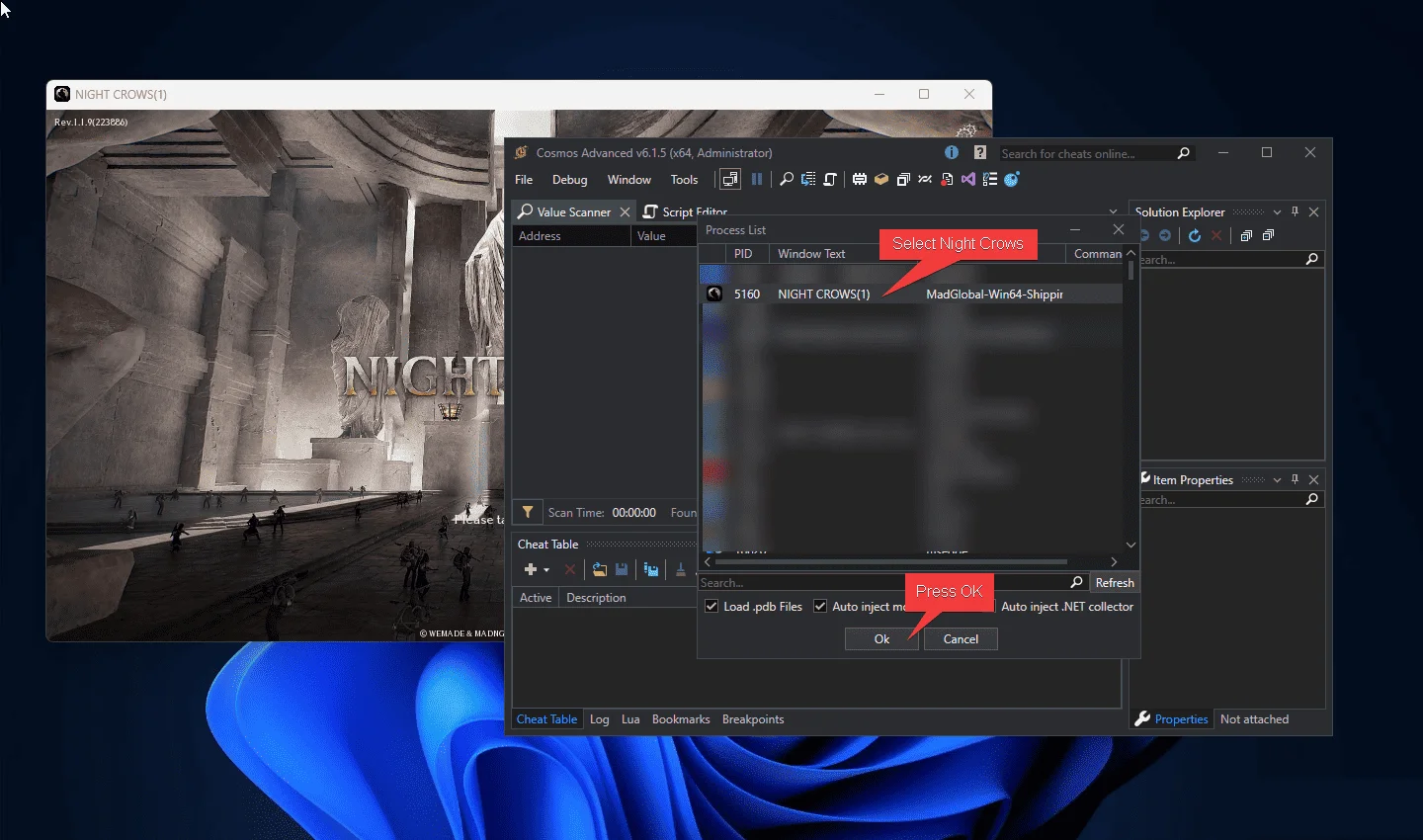The width and height of the screenshot is (1423, 840).
Task: Click the add entry plus icon in Cheat Table
Action: [531, 569]
